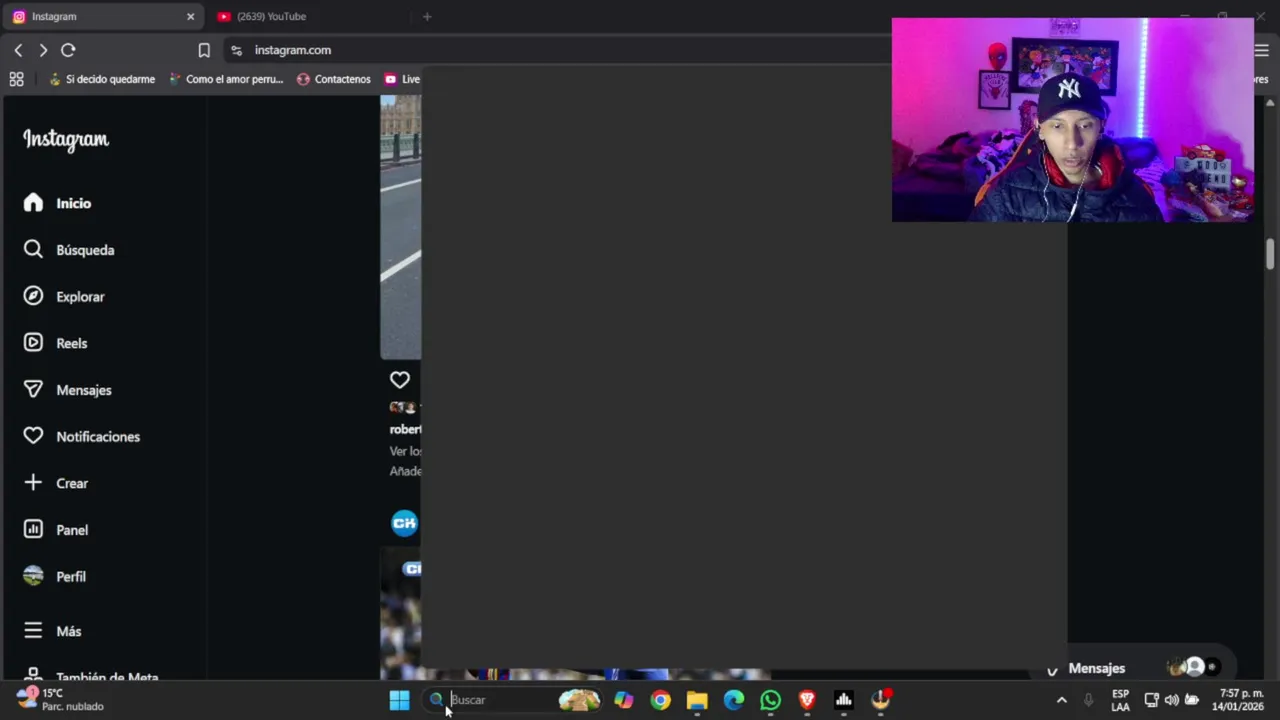Open the browser hamburger menu
Image resolution: width=1280 pixels, height=720 pixels.
click(1262, 50)
